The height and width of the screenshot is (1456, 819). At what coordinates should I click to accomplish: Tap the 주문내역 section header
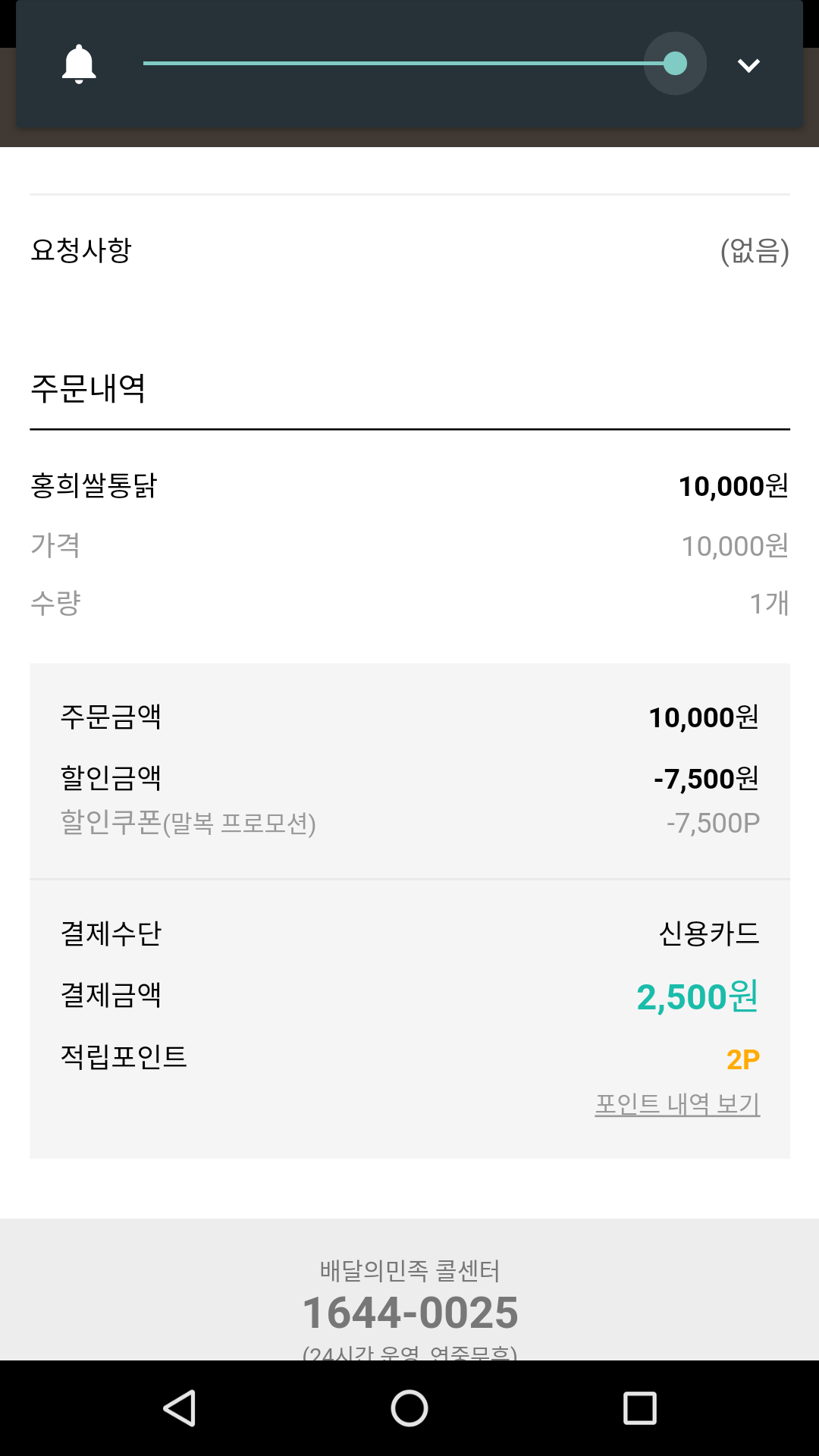click(88, 388)
